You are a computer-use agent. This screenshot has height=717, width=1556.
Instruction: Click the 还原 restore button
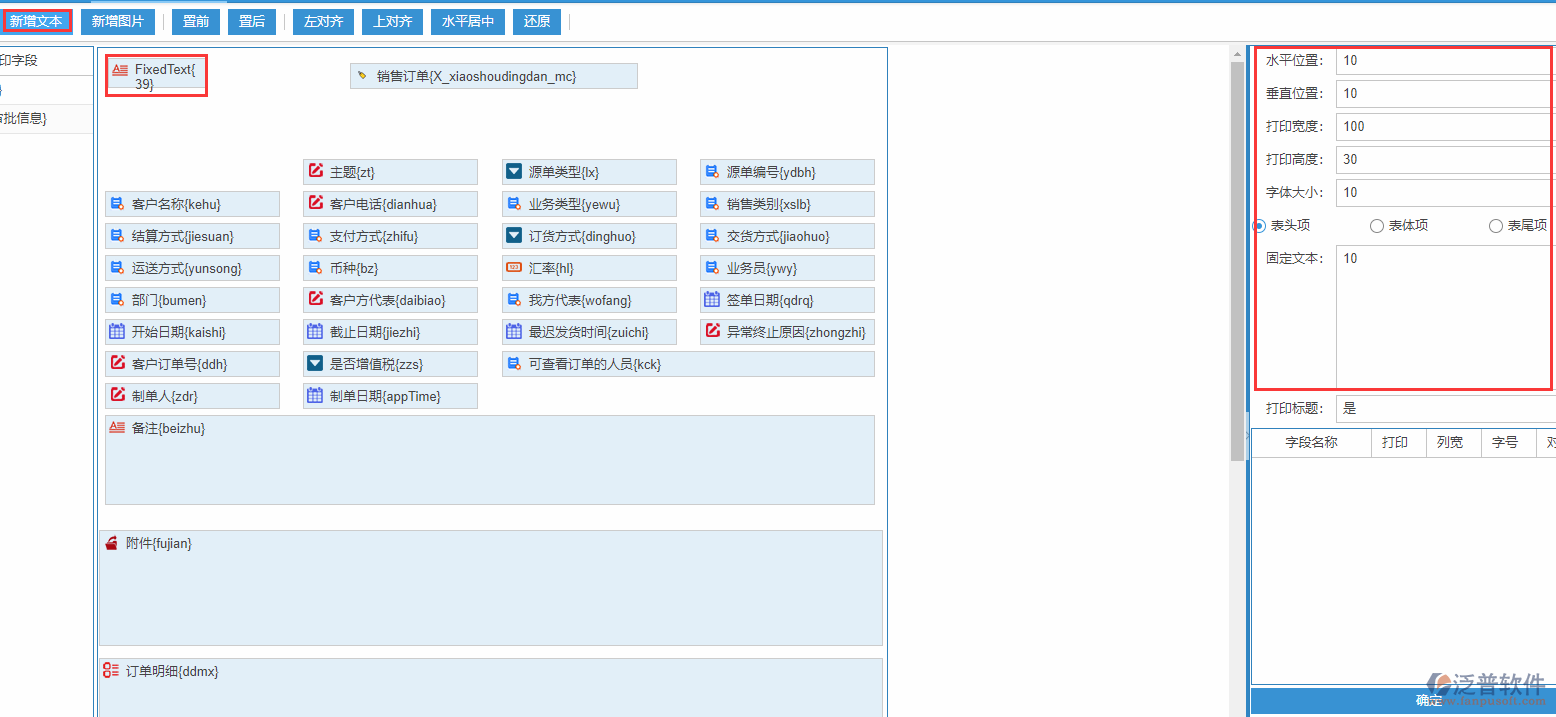[x=537, y=22]
